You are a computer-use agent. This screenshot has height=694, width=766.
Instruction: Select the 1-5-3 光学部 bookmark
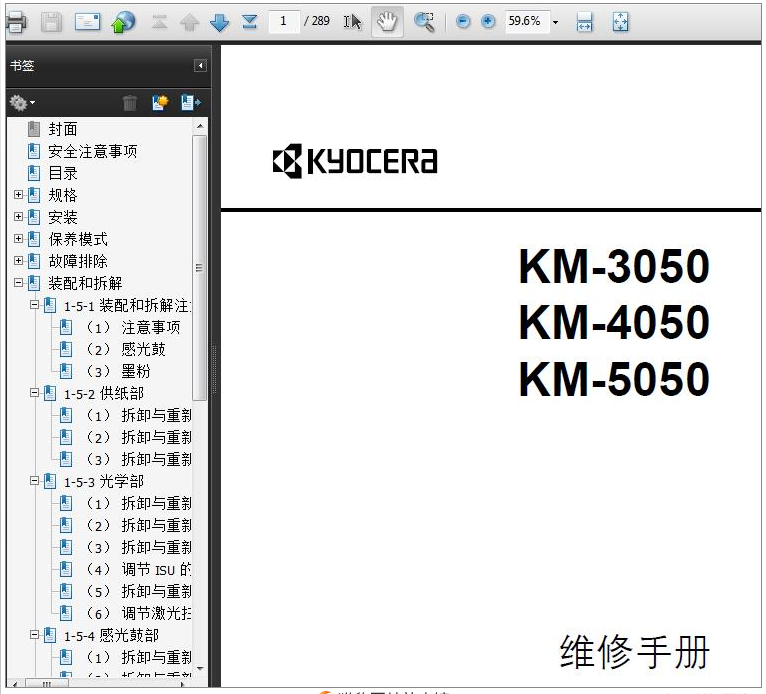(x=104, y=482)
